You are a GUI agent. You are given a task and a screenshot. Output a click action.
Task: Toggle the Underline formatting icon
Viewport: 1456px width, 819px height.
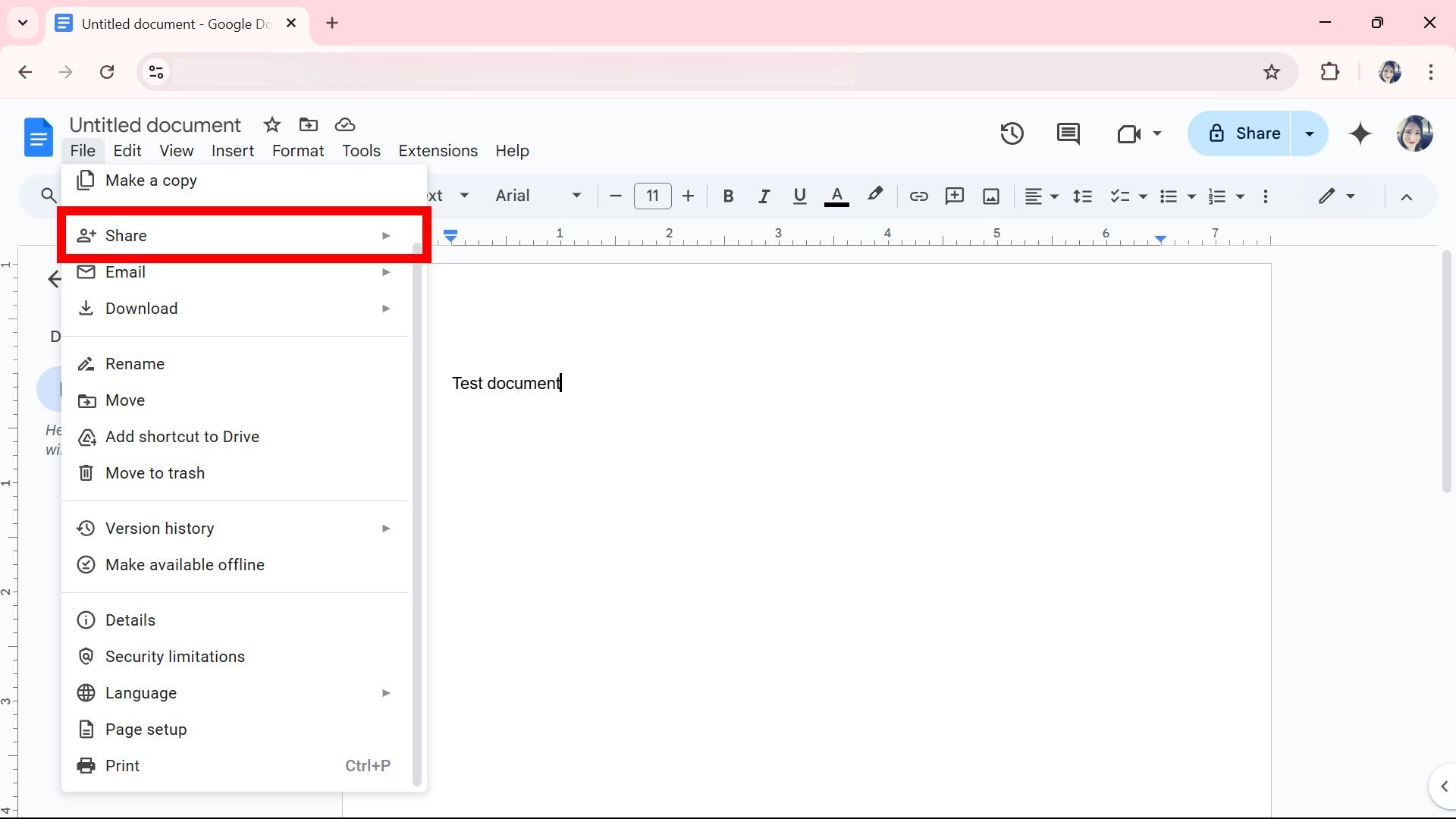[800, 195]
